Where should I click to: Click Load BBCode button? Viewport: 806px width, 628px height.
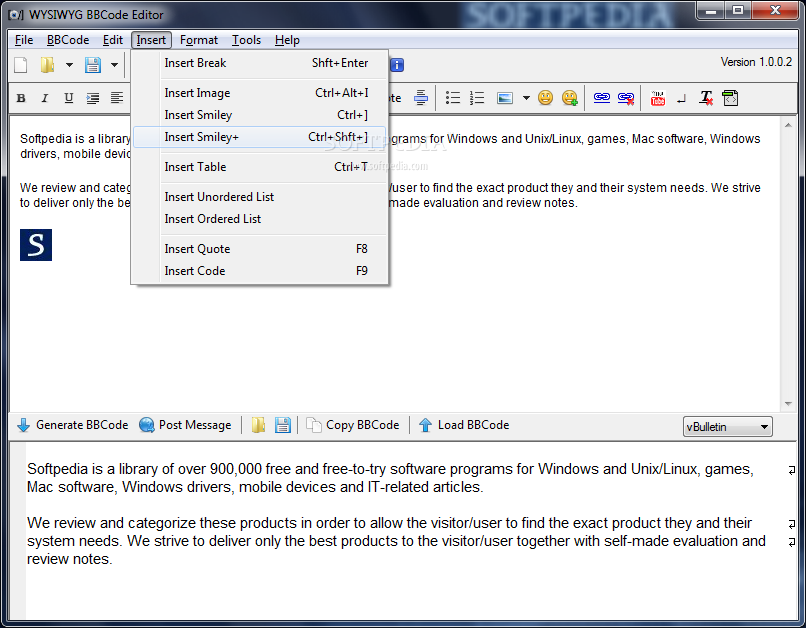[x=464, y=426]
